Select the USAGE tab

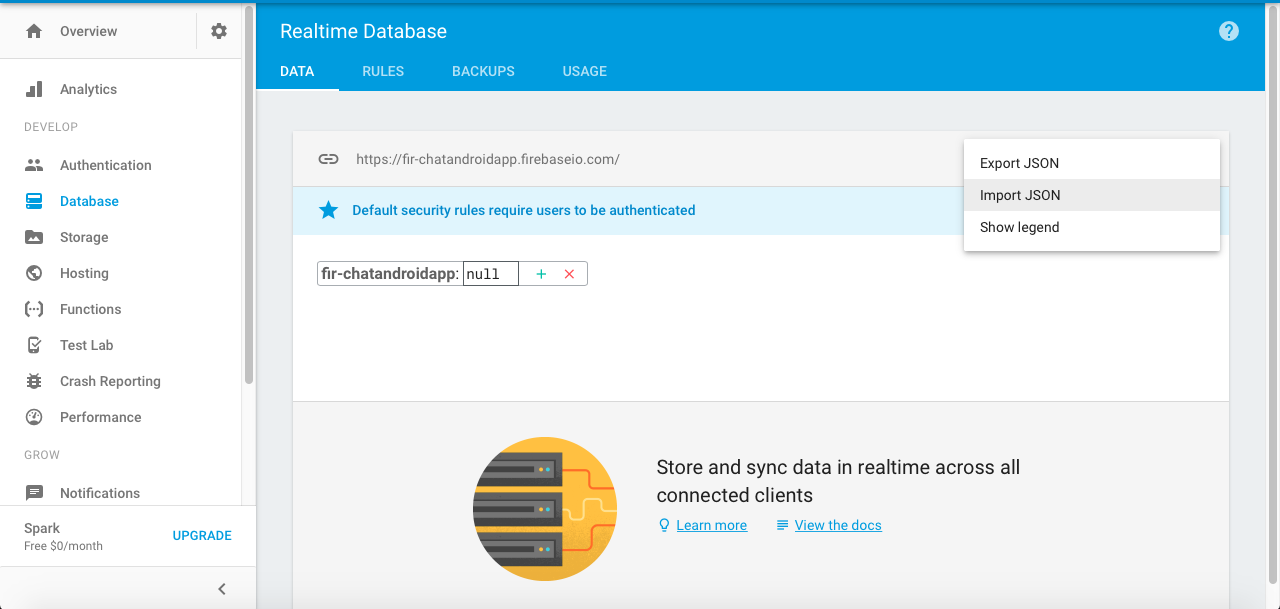tap(585, 71)
